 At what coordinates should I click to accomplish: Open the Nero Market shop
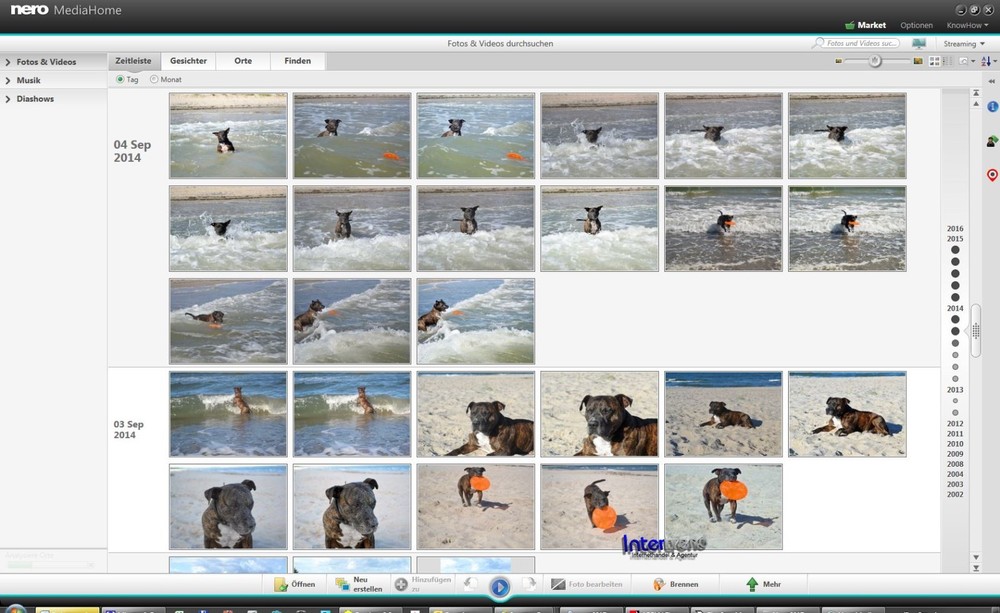(x=865, y=25)
